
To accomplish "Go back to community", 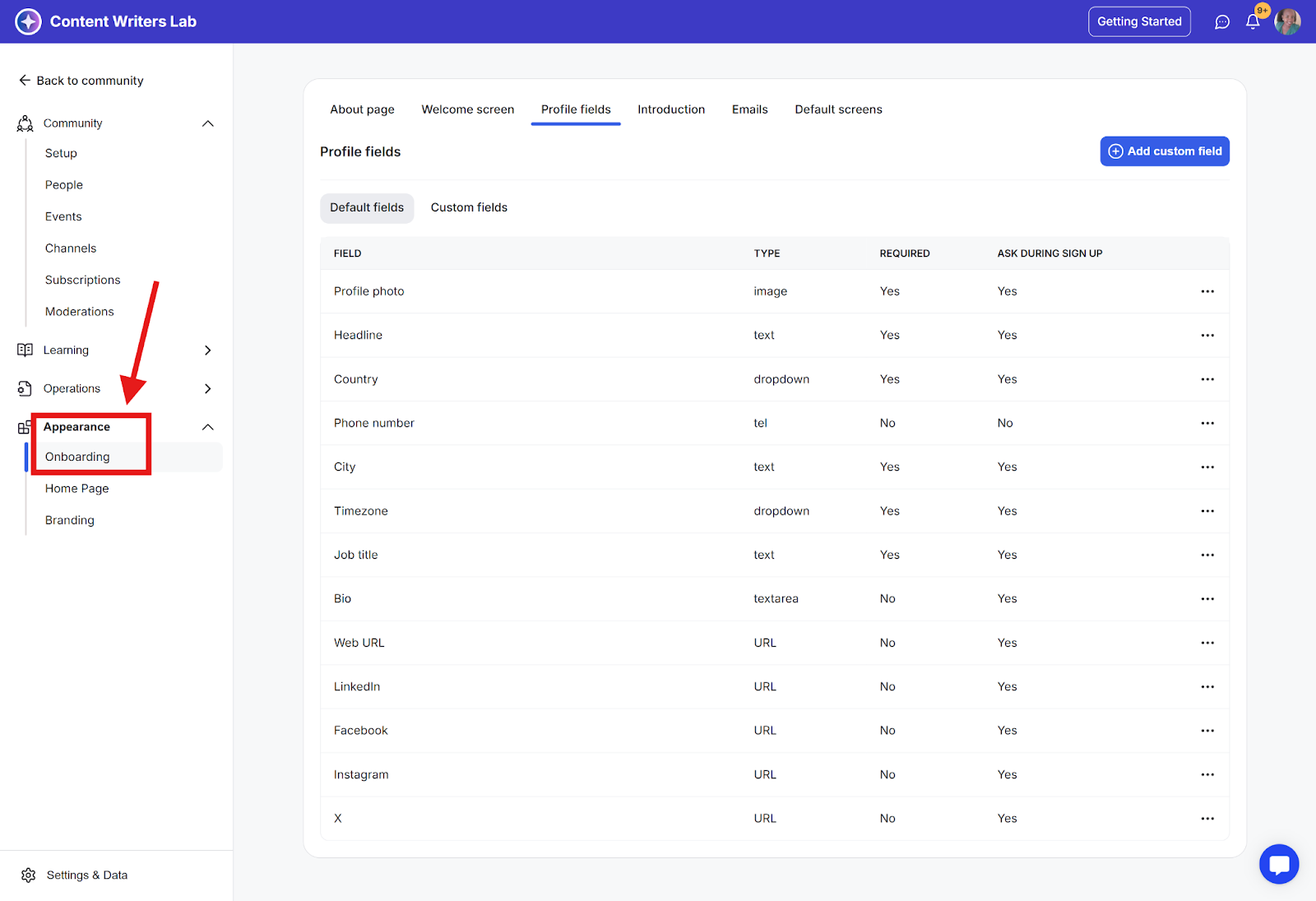I will tap(81, 81).
